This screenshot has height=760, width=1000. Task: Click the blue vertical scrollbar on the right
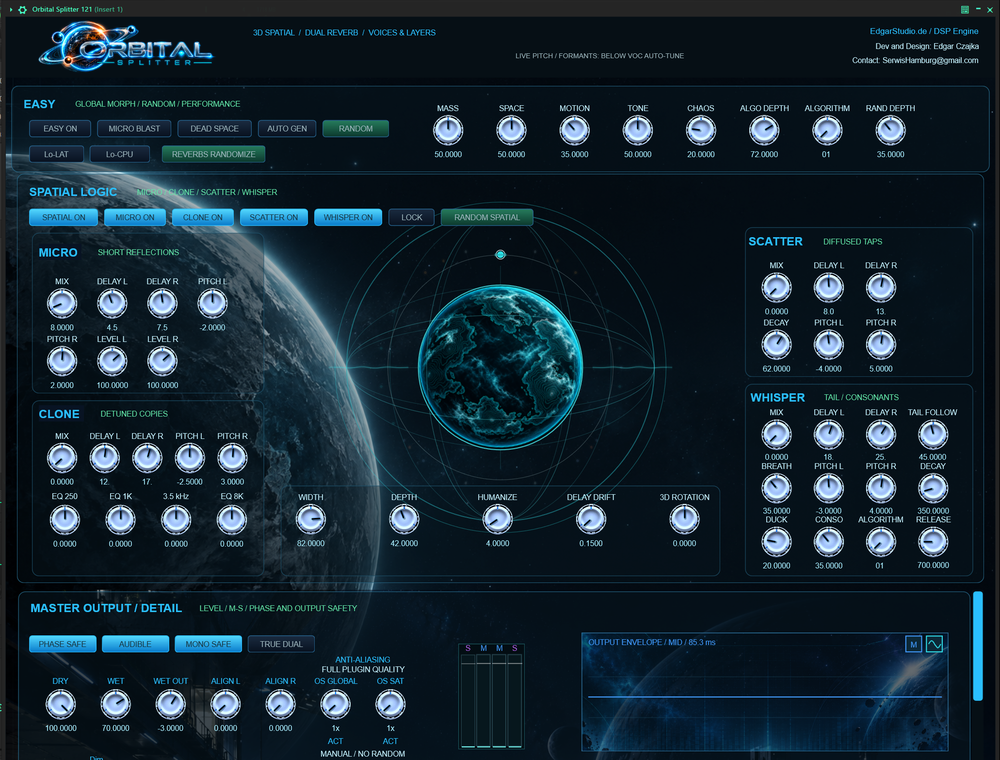coord(978,646)
